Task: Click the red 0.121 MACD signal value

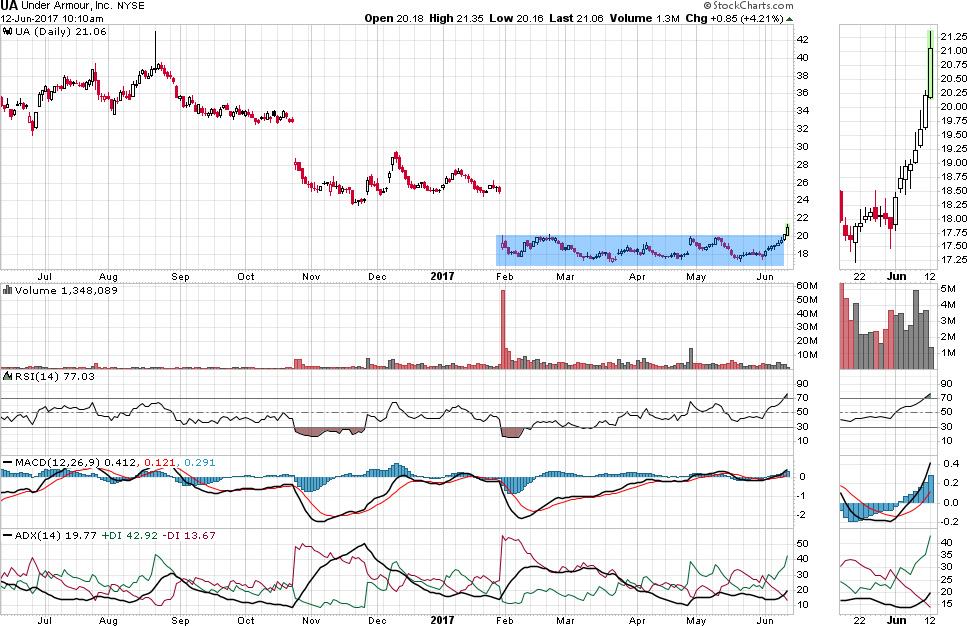Action: pos(160,462)
